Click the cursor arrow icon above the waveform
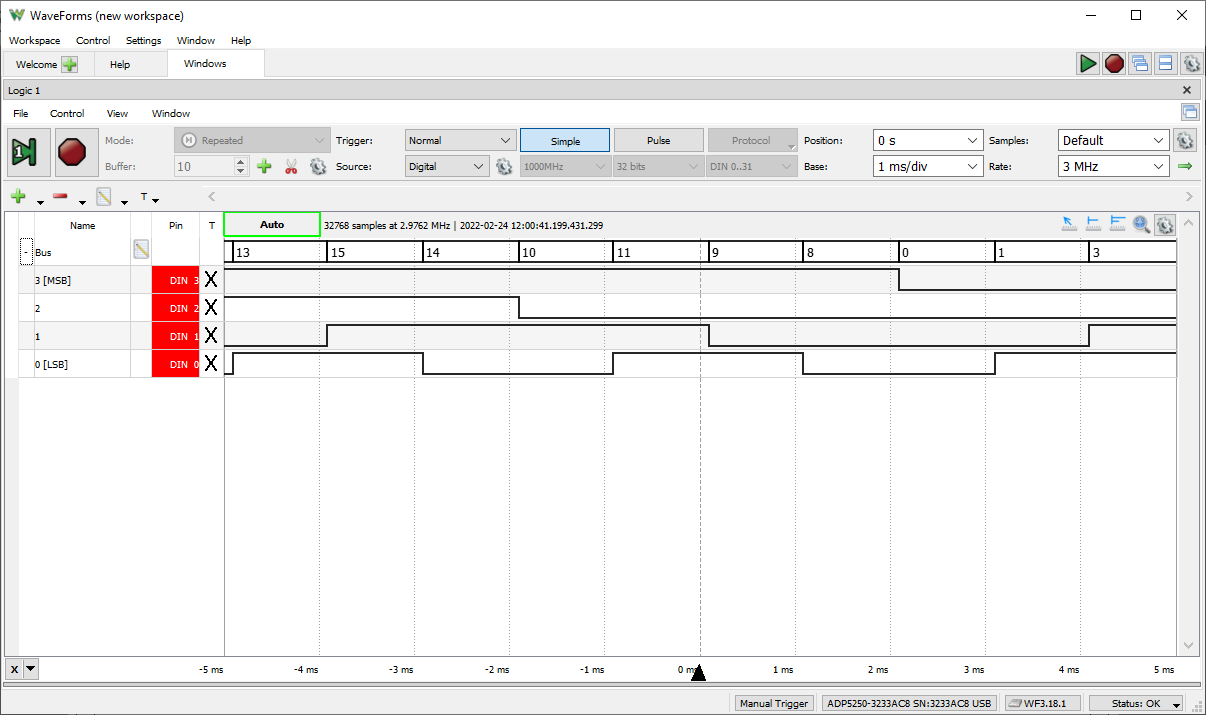The height and width of the screenshot is (715, 1206). coord(1069,225)
